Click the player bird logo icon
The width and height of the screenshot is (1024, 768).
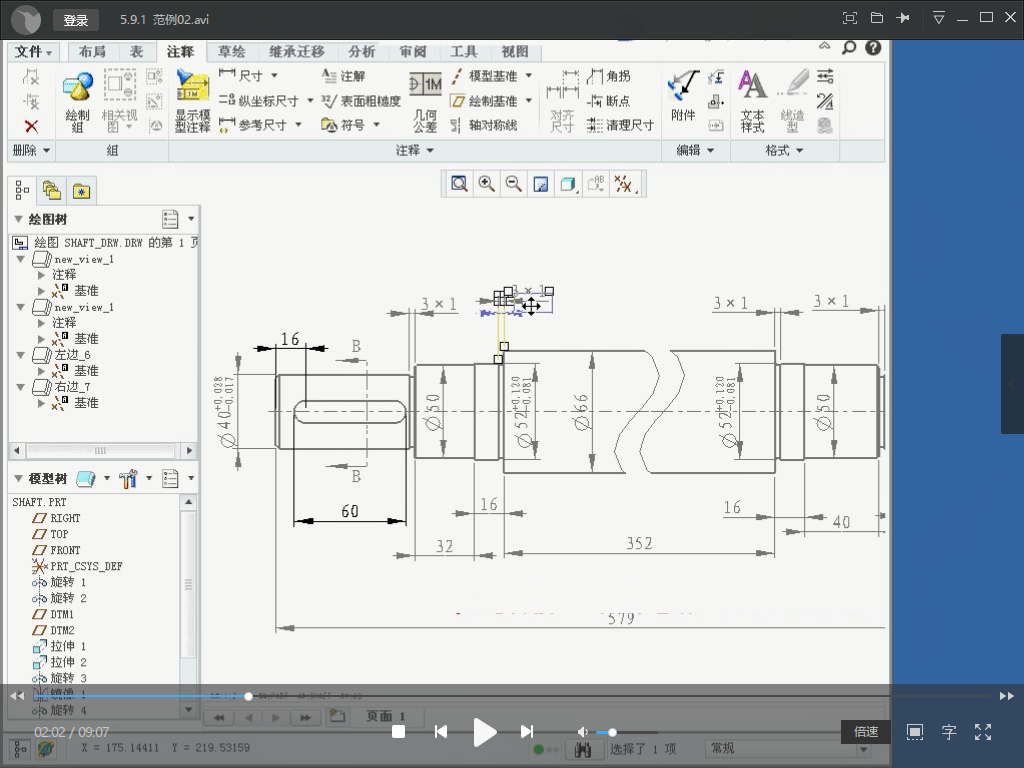coord(25,20)
